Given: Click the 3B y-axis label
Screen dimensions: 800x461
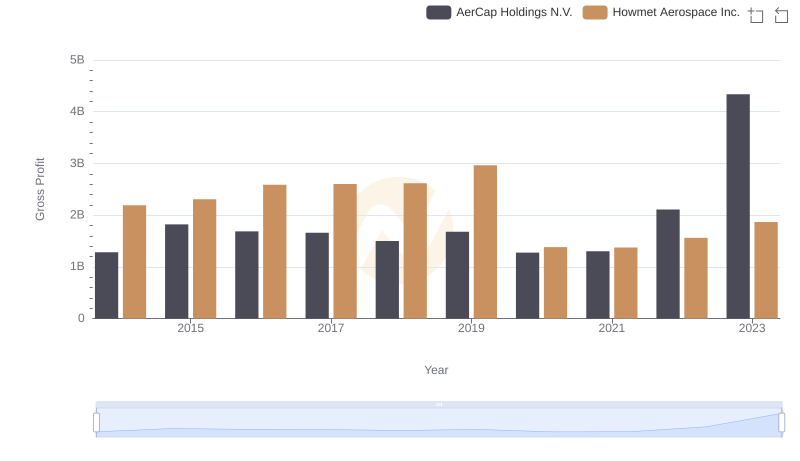Looking at the screenshot, I should pos(77,163).
